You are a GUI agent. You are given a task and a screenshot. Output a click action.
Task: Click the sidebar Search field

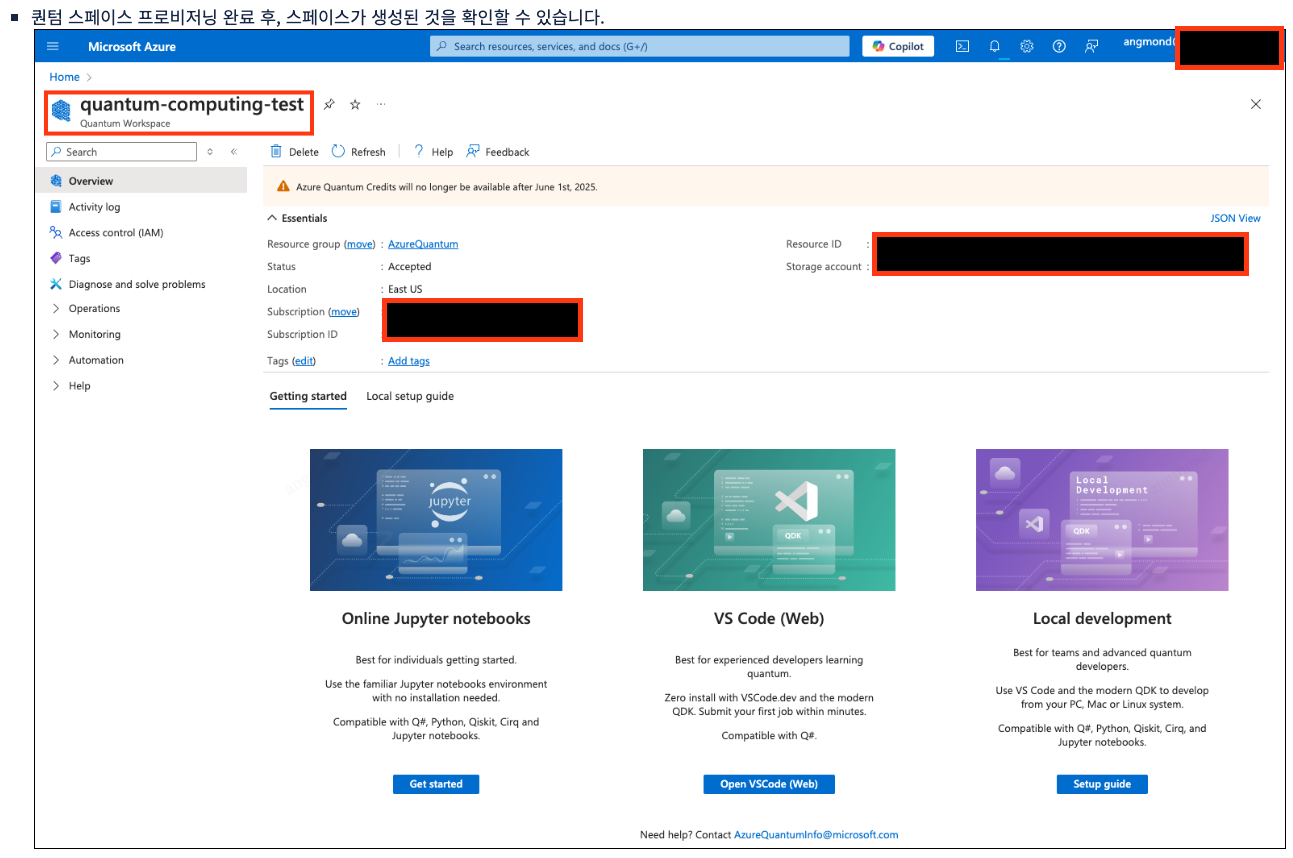coord(122,152)
